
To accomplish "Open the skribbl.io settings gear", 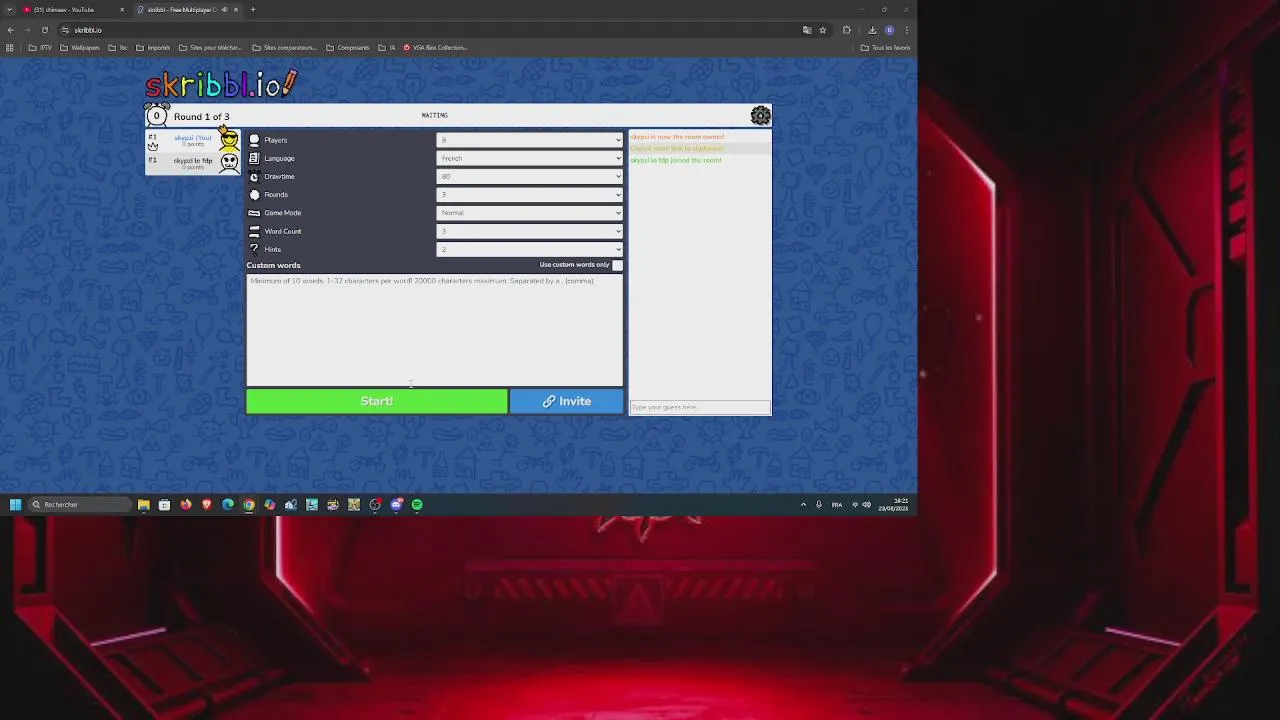I will click(761, 116).
